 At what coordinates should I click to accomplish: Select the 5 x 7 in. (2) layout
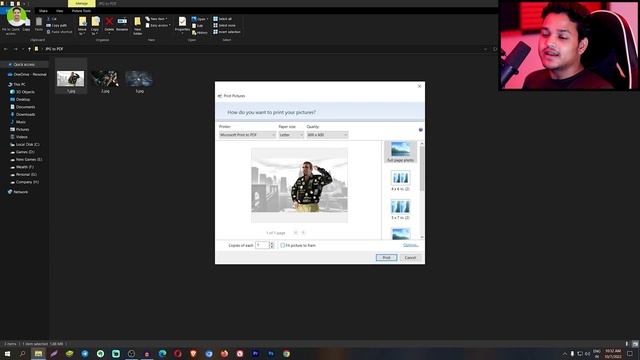(x=400, y=210)
